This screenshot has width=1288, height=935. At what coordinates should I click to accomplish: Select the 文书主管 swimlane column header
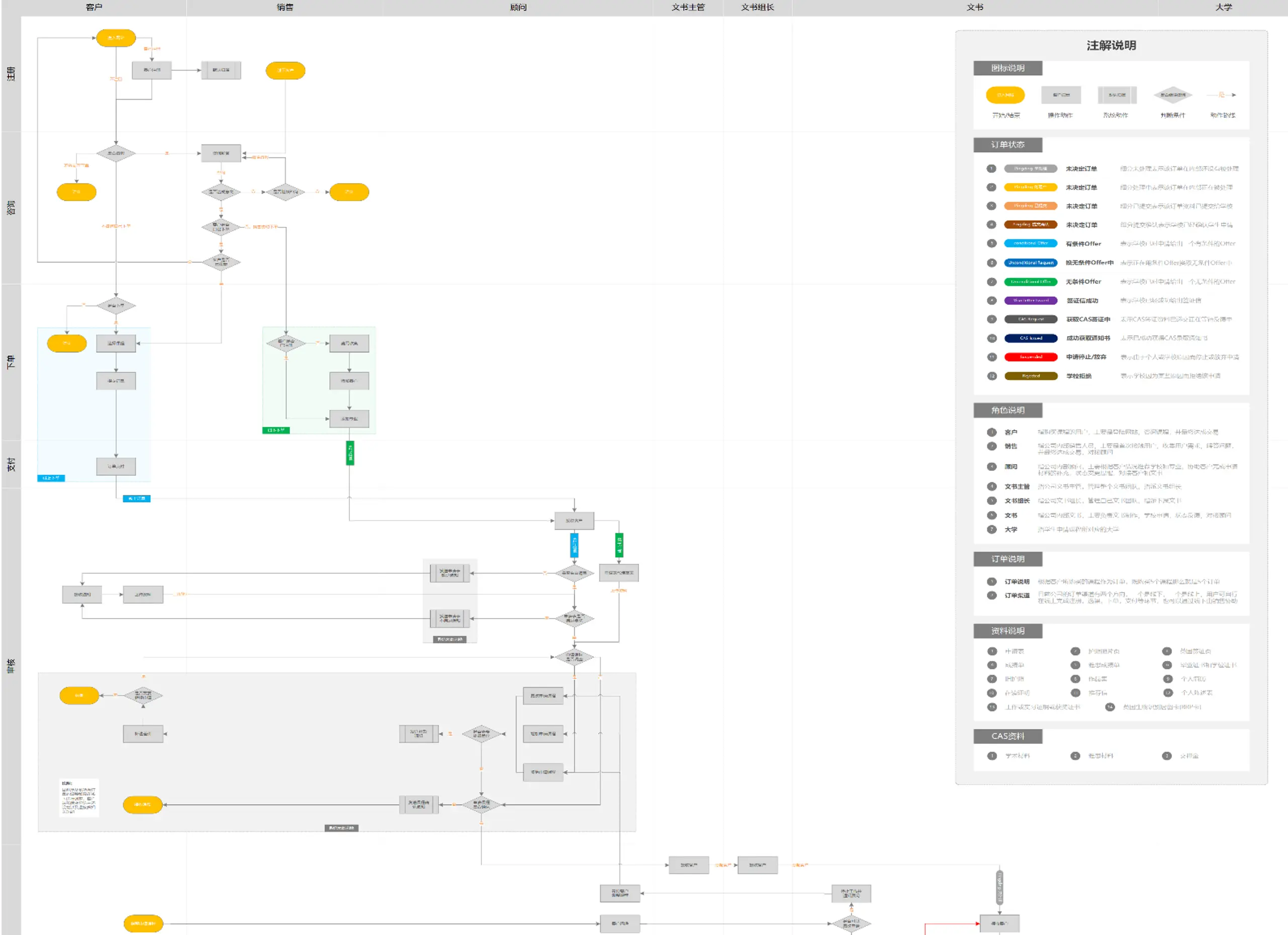pos(688,8)
